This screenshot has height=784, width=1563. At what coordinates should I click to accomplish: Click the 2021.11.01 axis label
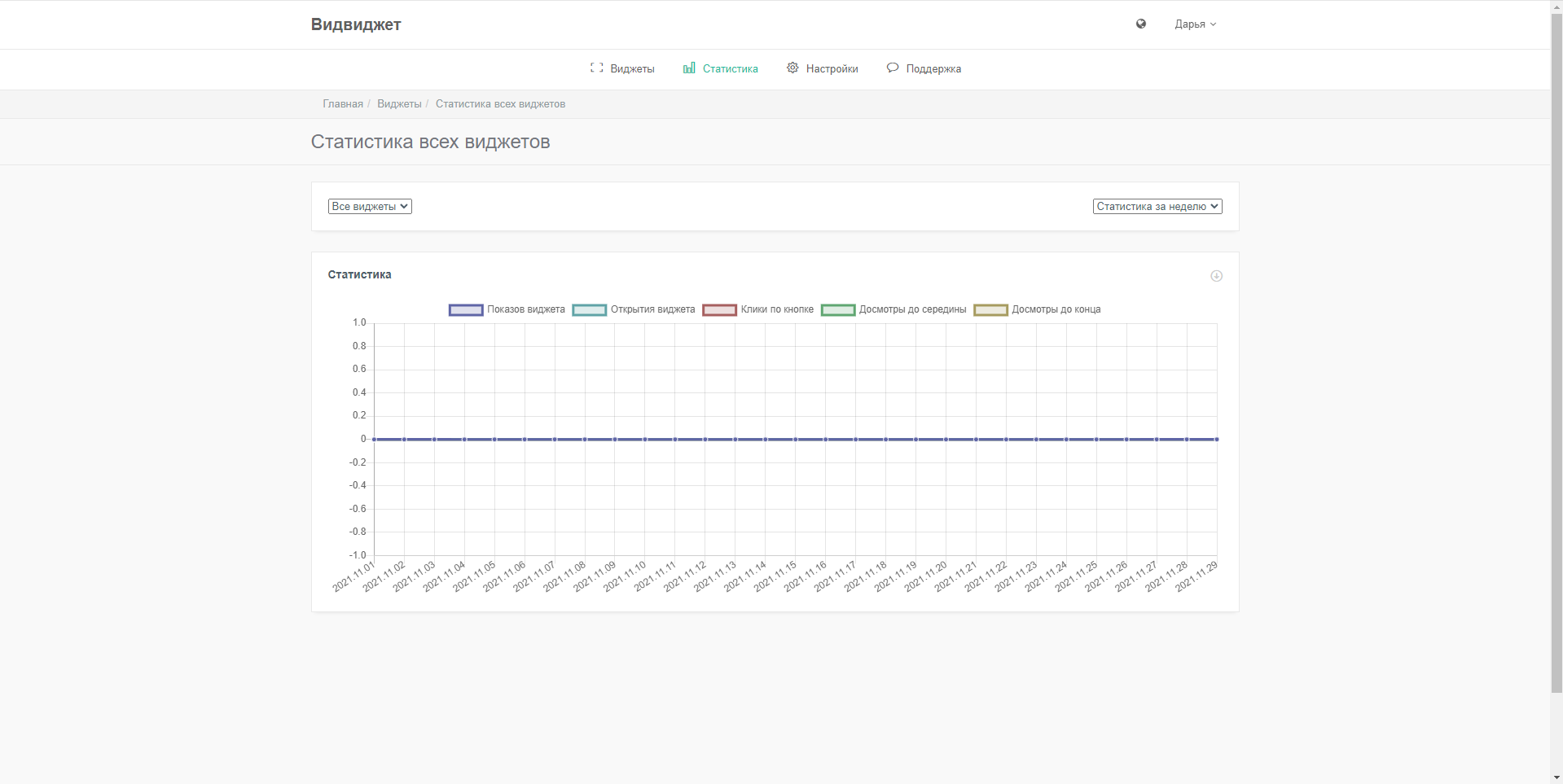click(x=353, y=576)
